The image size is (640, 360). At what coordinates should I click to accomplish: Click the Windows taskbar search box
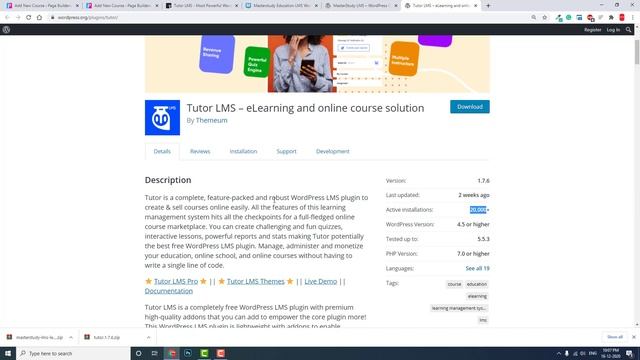(73, 353)
